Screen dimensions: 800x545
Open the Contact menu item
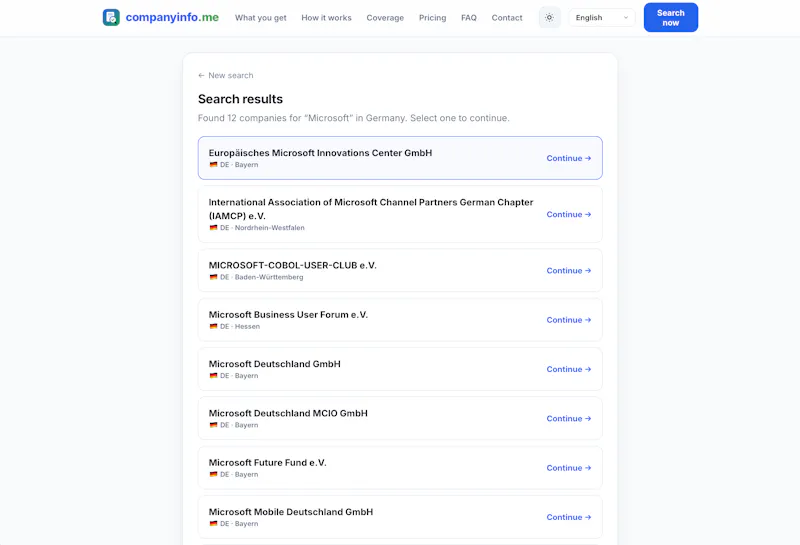[507, 18]
